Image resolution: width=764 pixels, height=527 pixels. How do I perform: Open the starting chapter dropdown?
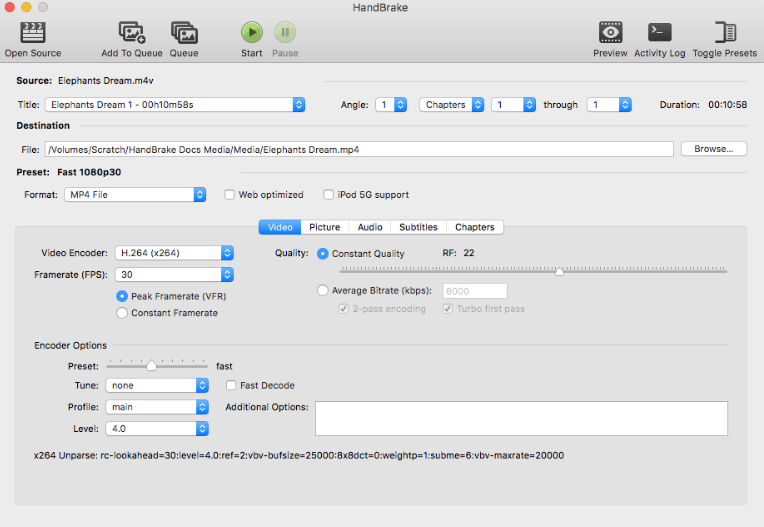(514, 105)
